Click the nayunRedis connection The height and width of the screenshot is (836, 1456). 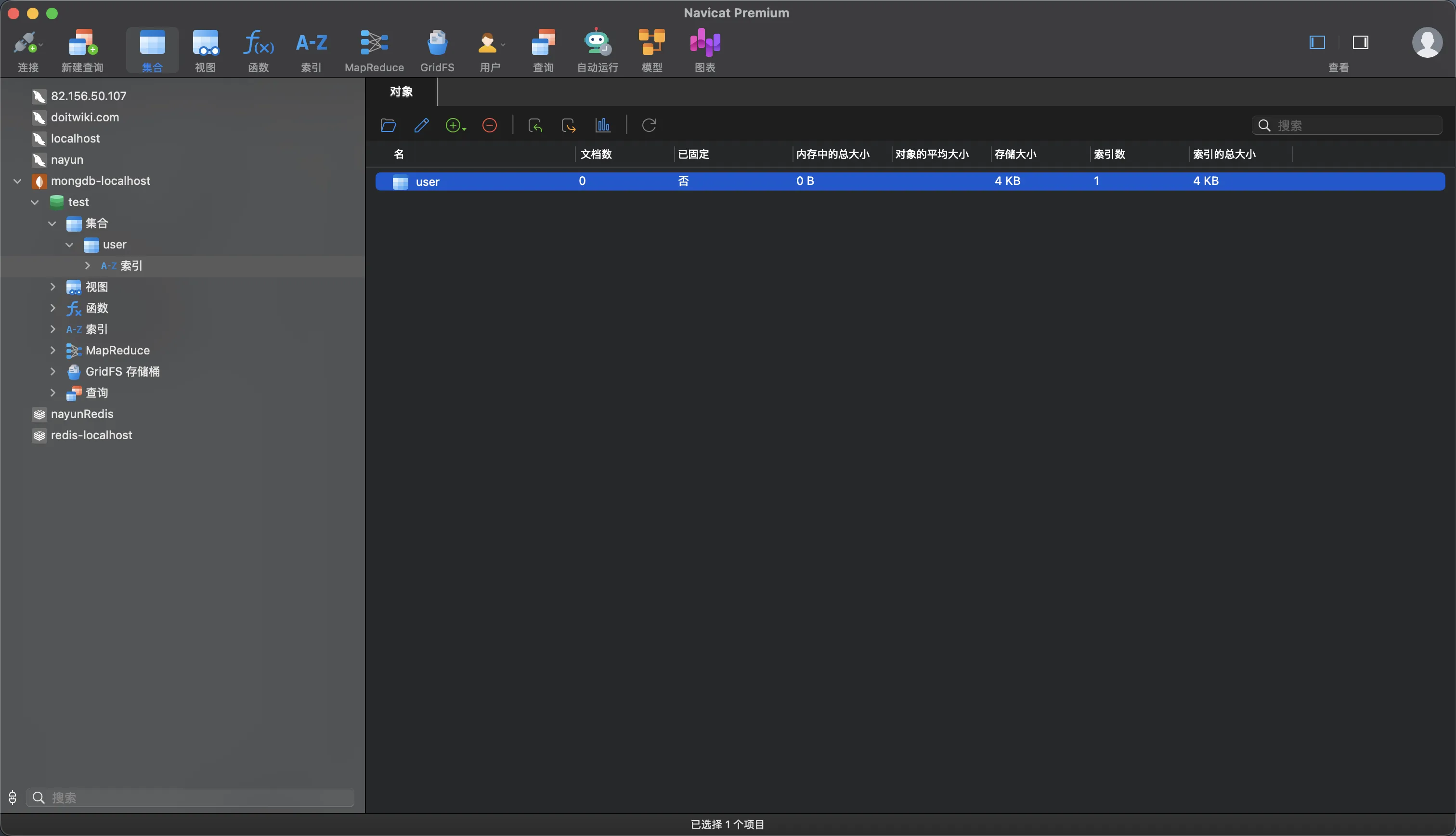coord(82,414)
